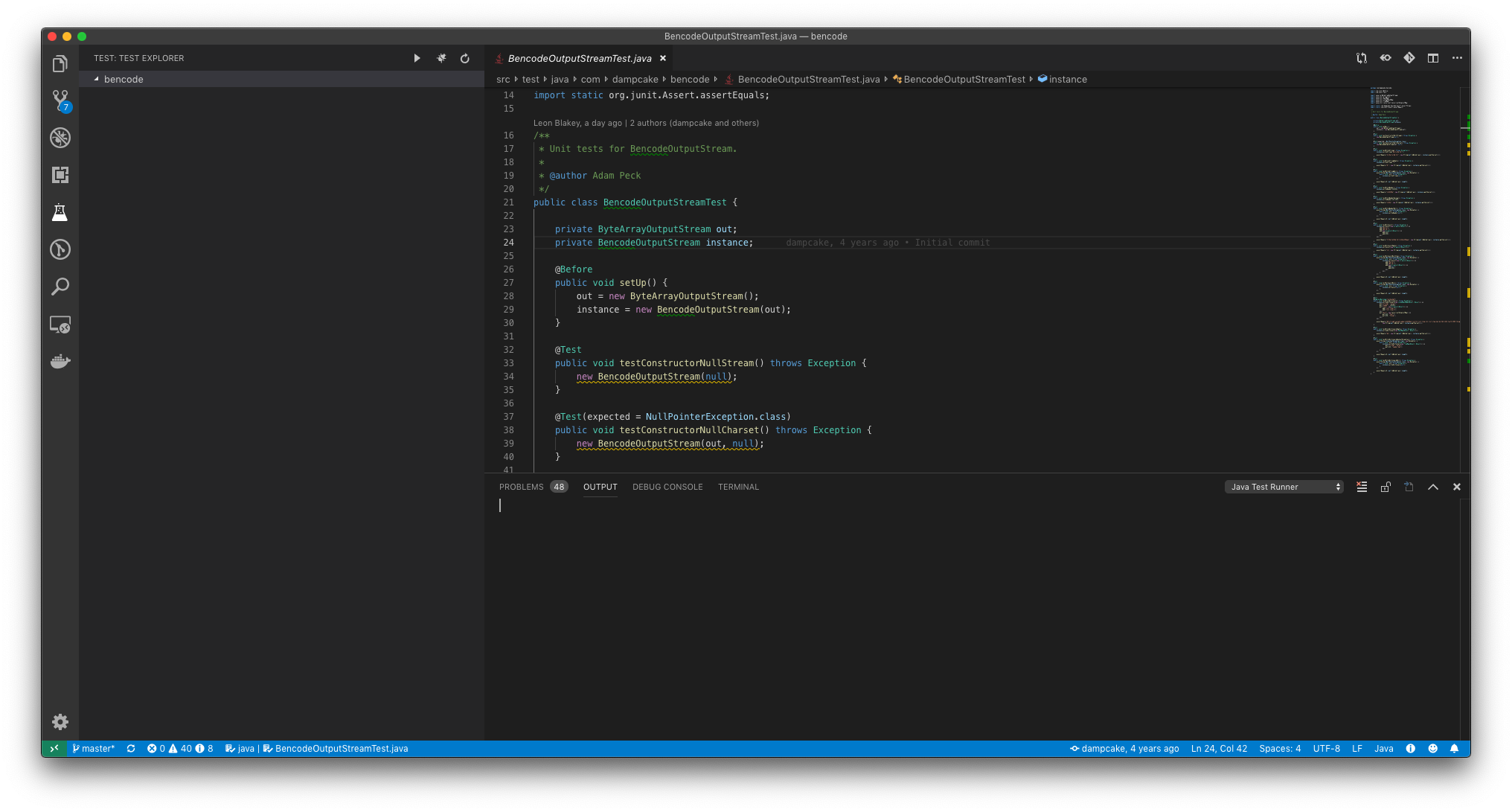The image size is (1512, 812).
Task: Clear the output panel
Action: [1362, 487]
